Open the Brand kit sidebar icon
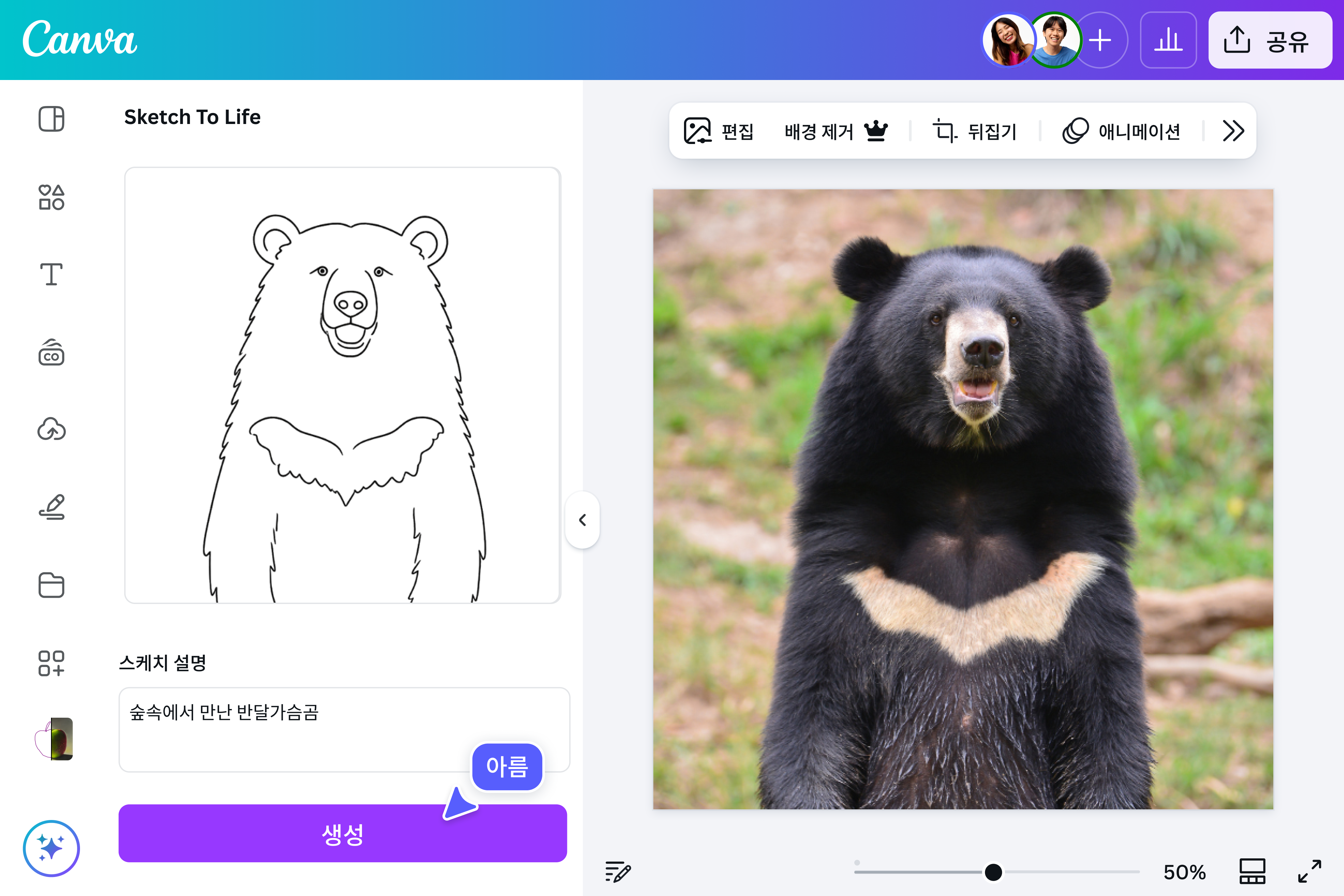The height and width of the screenshot is (896, 1344). click(x=51, y=352)
